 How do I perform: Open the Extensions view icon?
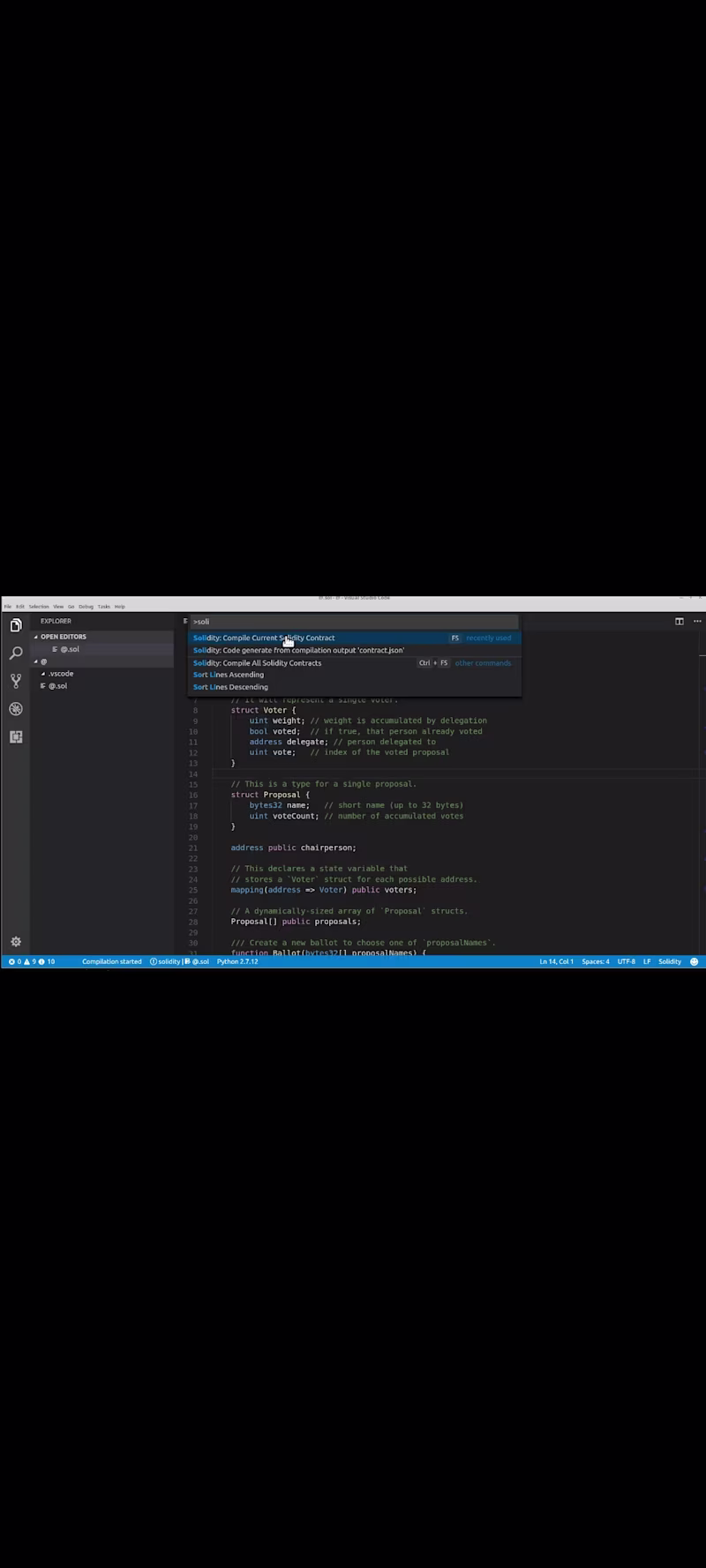pos(16,736)
